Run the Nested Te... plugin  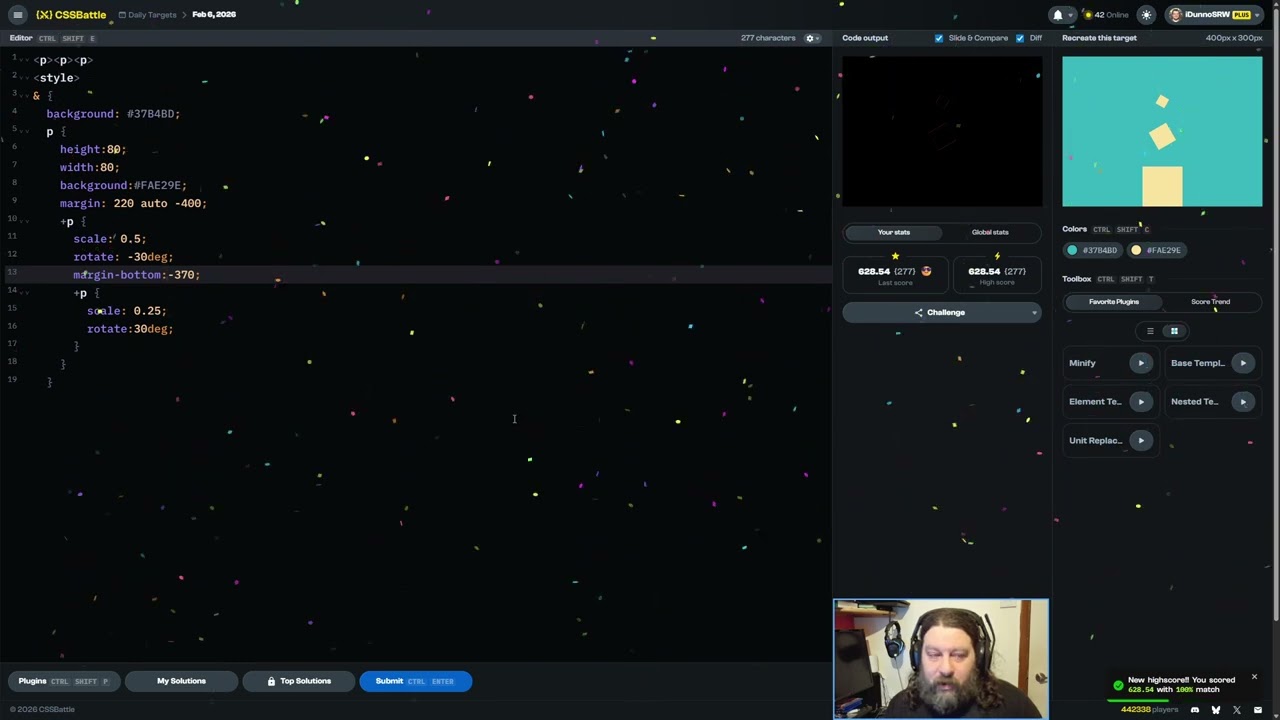pos(1243,402)
